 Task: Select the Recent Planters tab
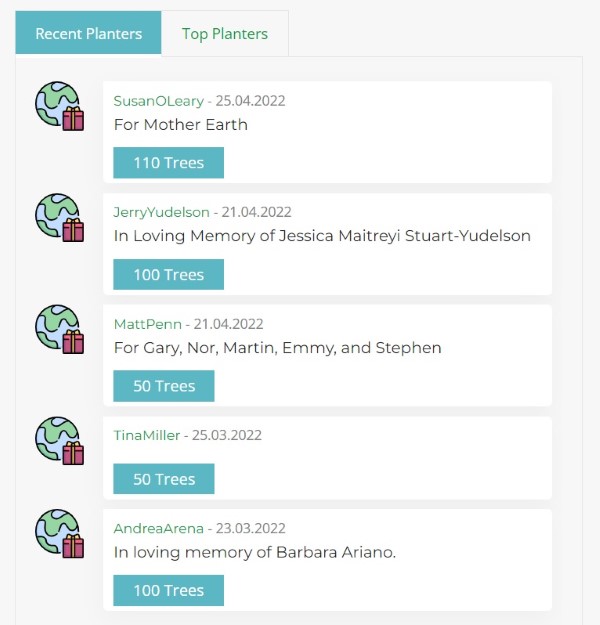tap(89, 34)
